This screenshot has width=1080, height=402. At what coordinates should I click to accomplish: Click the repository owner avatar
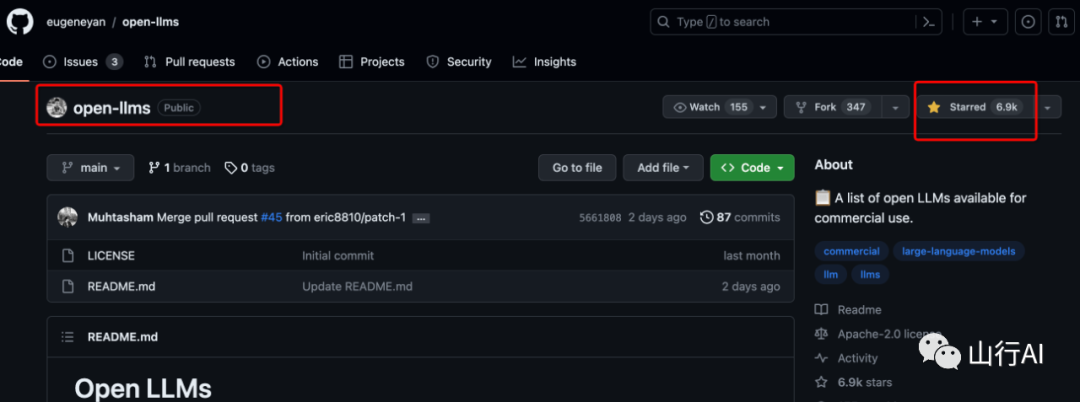click(x=56, y=107)
